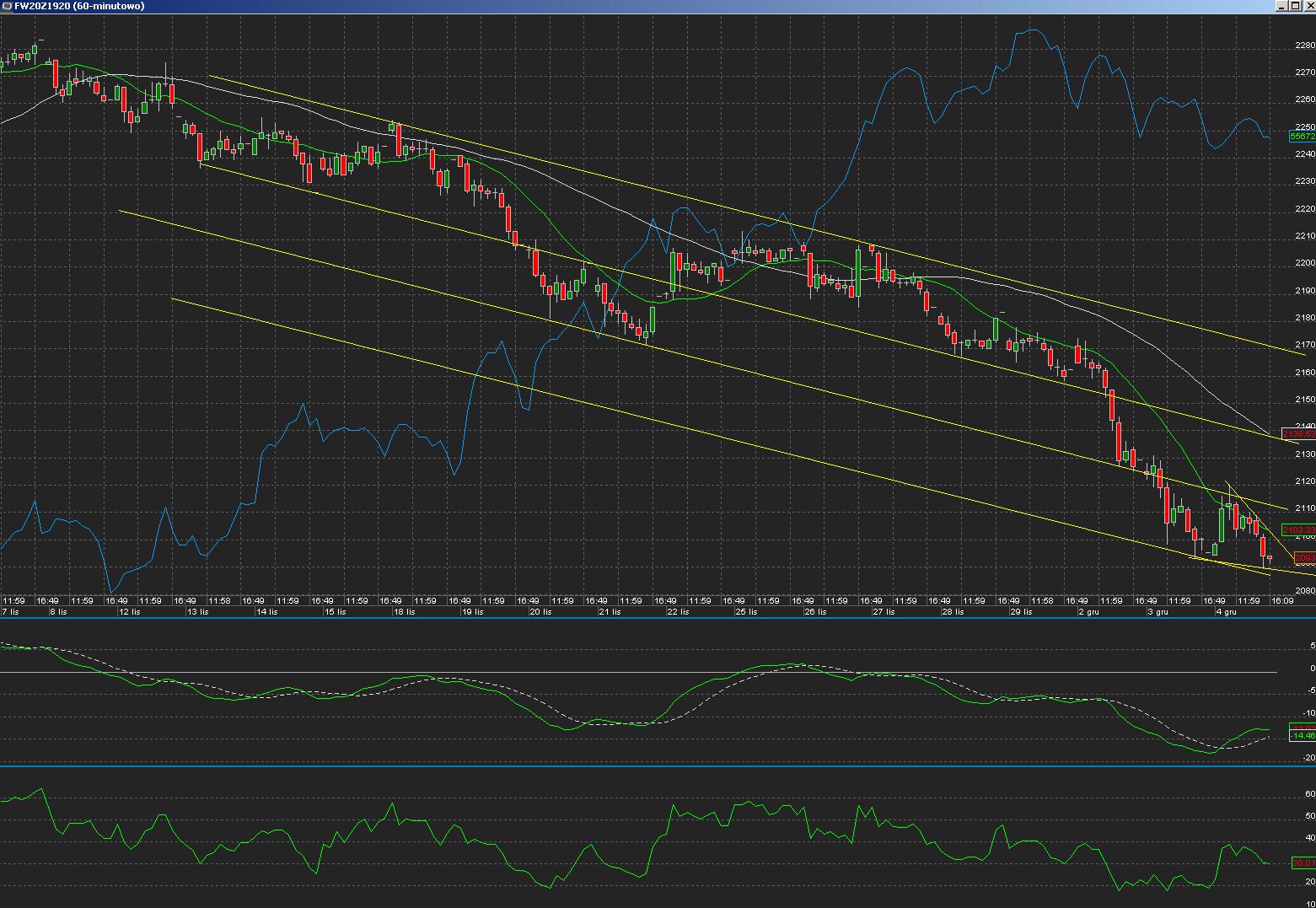This screenshot has height=908, width=1316.
Task: Select the 2138.53 moving average price label
Action: click(x=1298, y=434)
